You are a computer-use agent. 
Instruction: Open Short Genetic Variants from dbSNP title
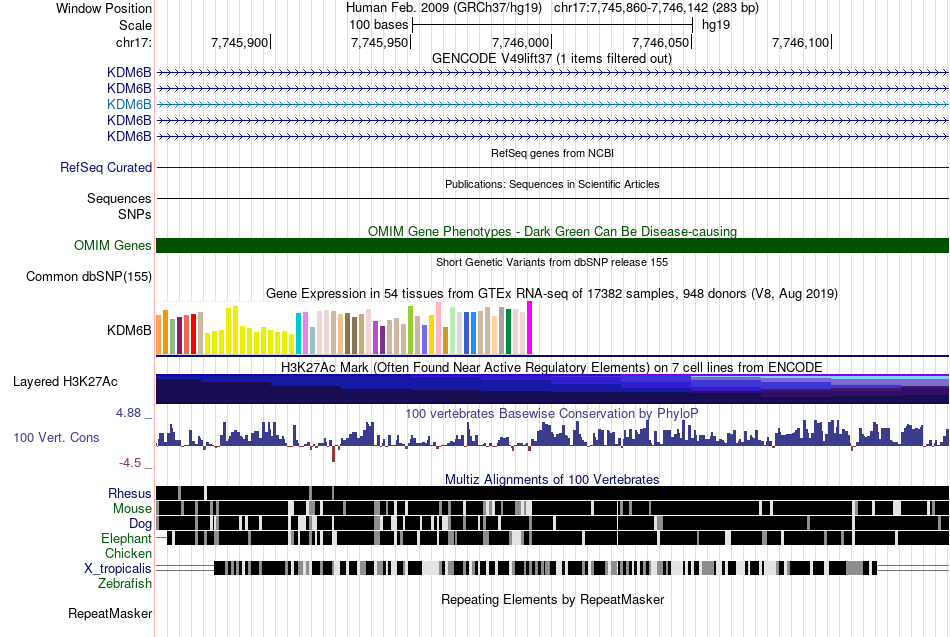point(552,262)
